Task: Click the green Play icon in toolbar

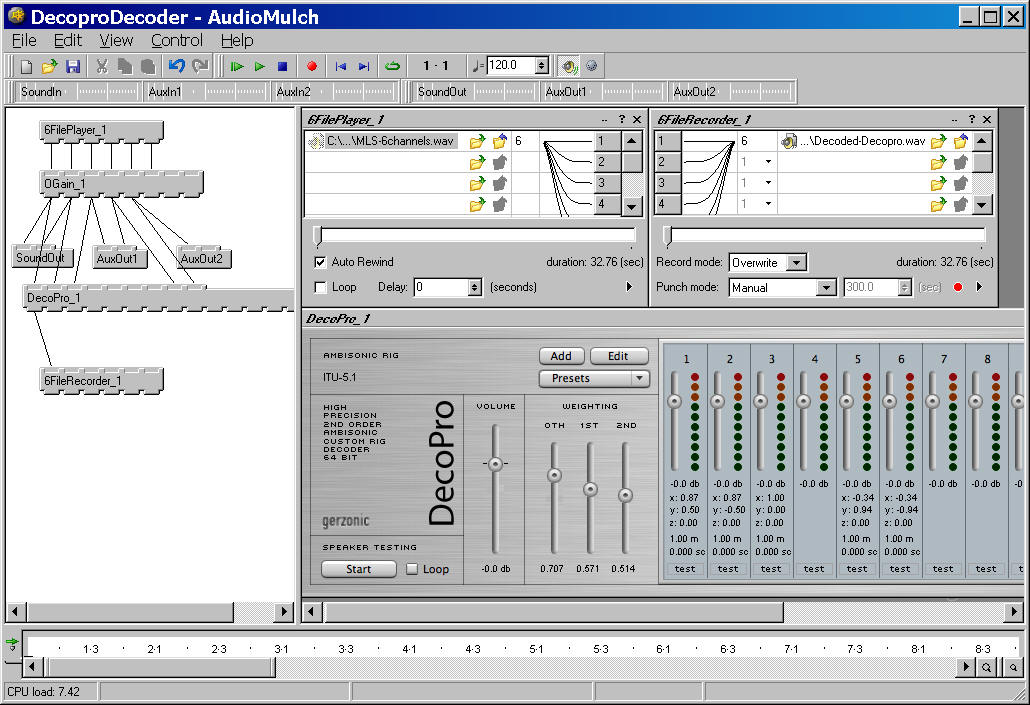Action: [x=260, y=66]
